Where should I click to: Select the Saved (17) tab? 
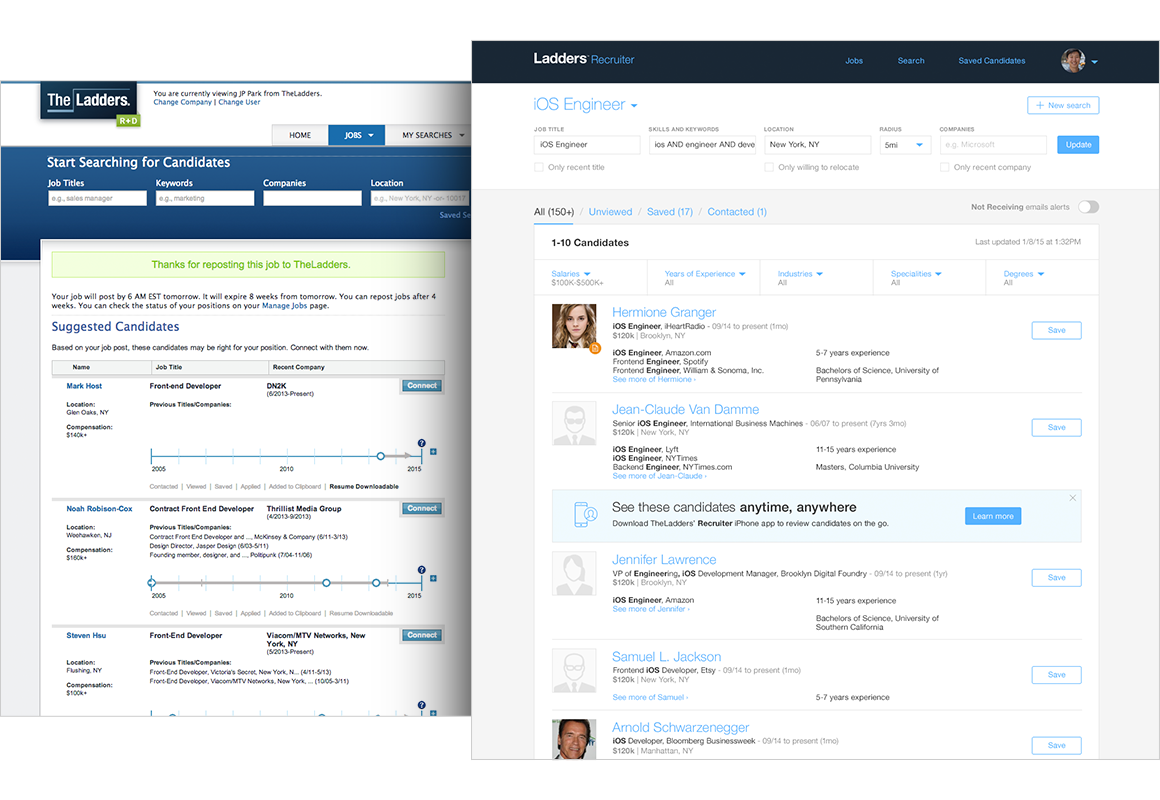tap(670, 212)
